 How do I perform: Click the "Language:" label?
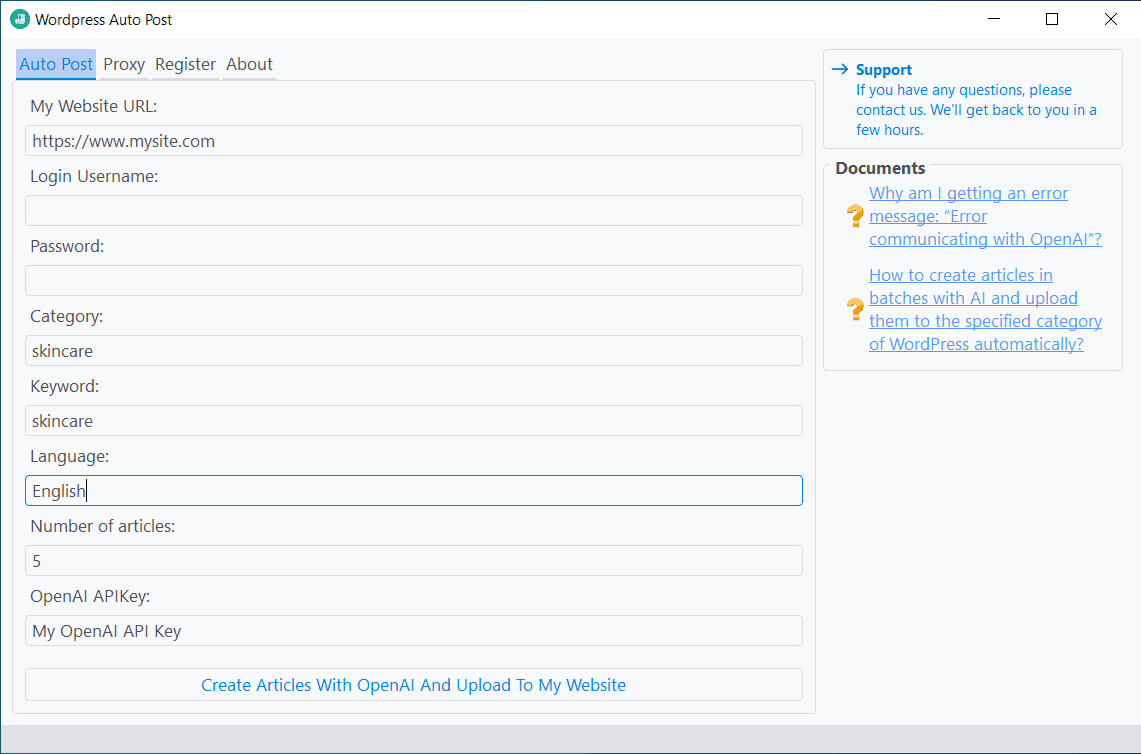coord(69,456)
